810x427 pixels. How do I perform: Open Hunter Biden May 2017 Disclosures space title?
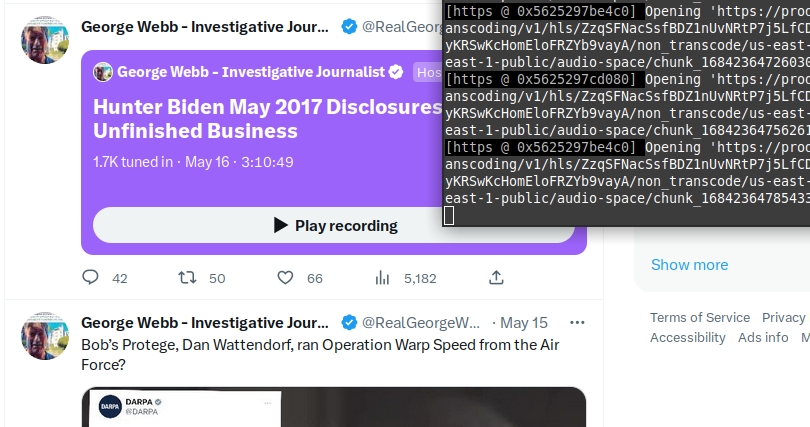(268, 119)
